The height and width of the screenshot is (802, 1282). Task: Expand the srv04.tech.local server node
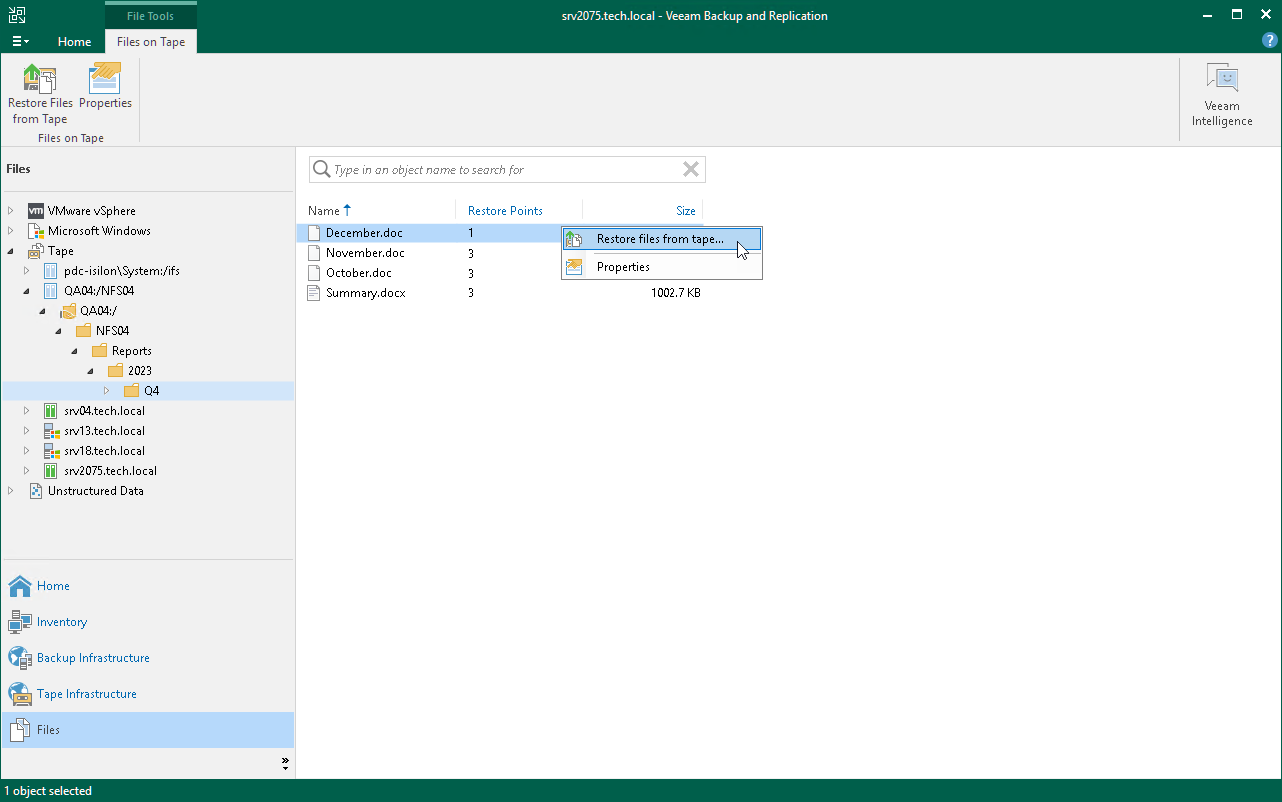coord(26,410)
